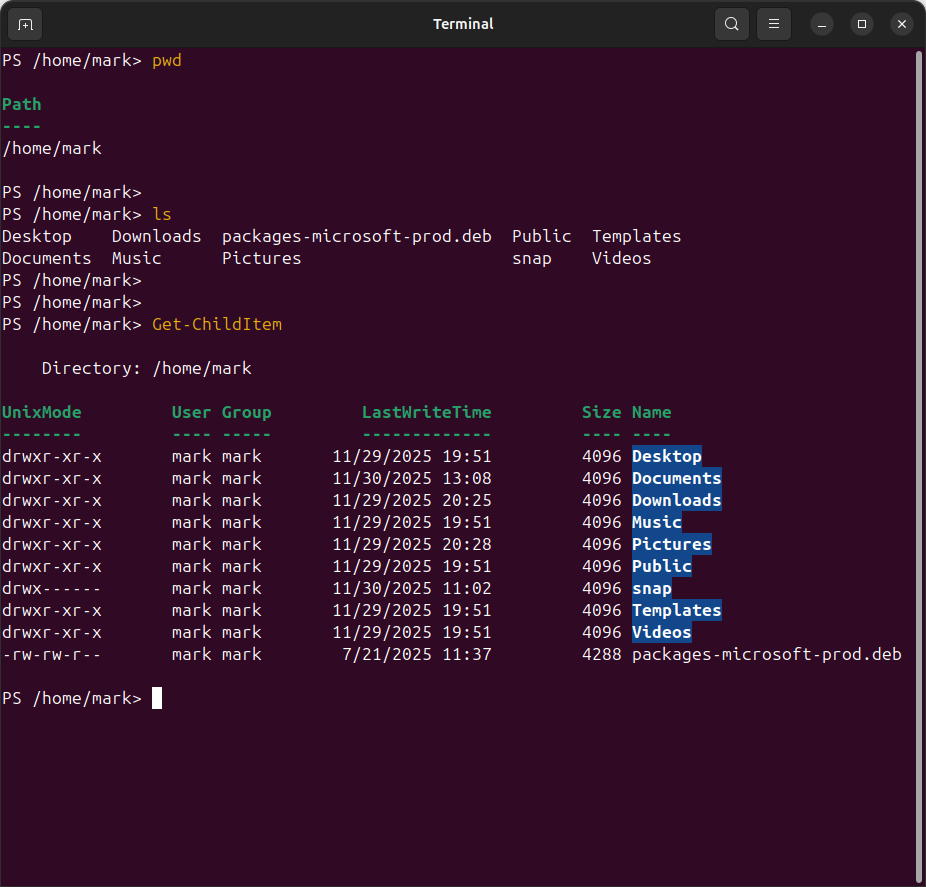Select the highlighted snap entry
The width and height of the screenshot is (926, 887).
(651, 588)
